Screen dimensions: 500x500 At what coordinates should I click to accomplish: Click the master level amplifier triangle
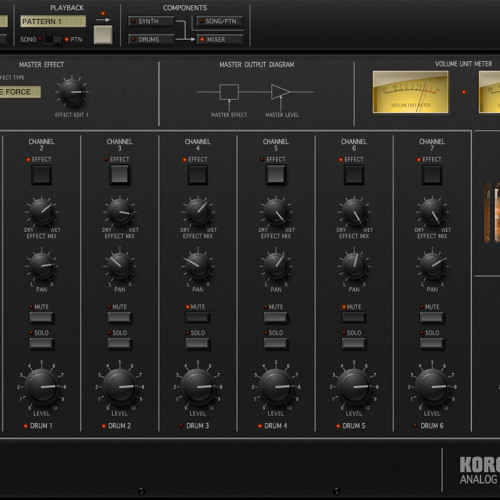pyautogui.click(x=280, y=92)
